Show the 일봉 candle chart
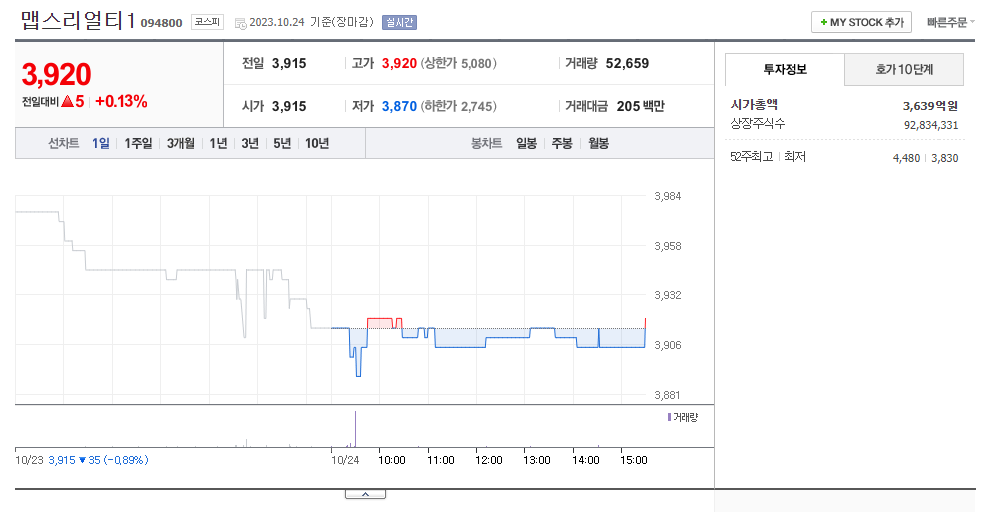The image size is (1000, 512). coord(527,143)
